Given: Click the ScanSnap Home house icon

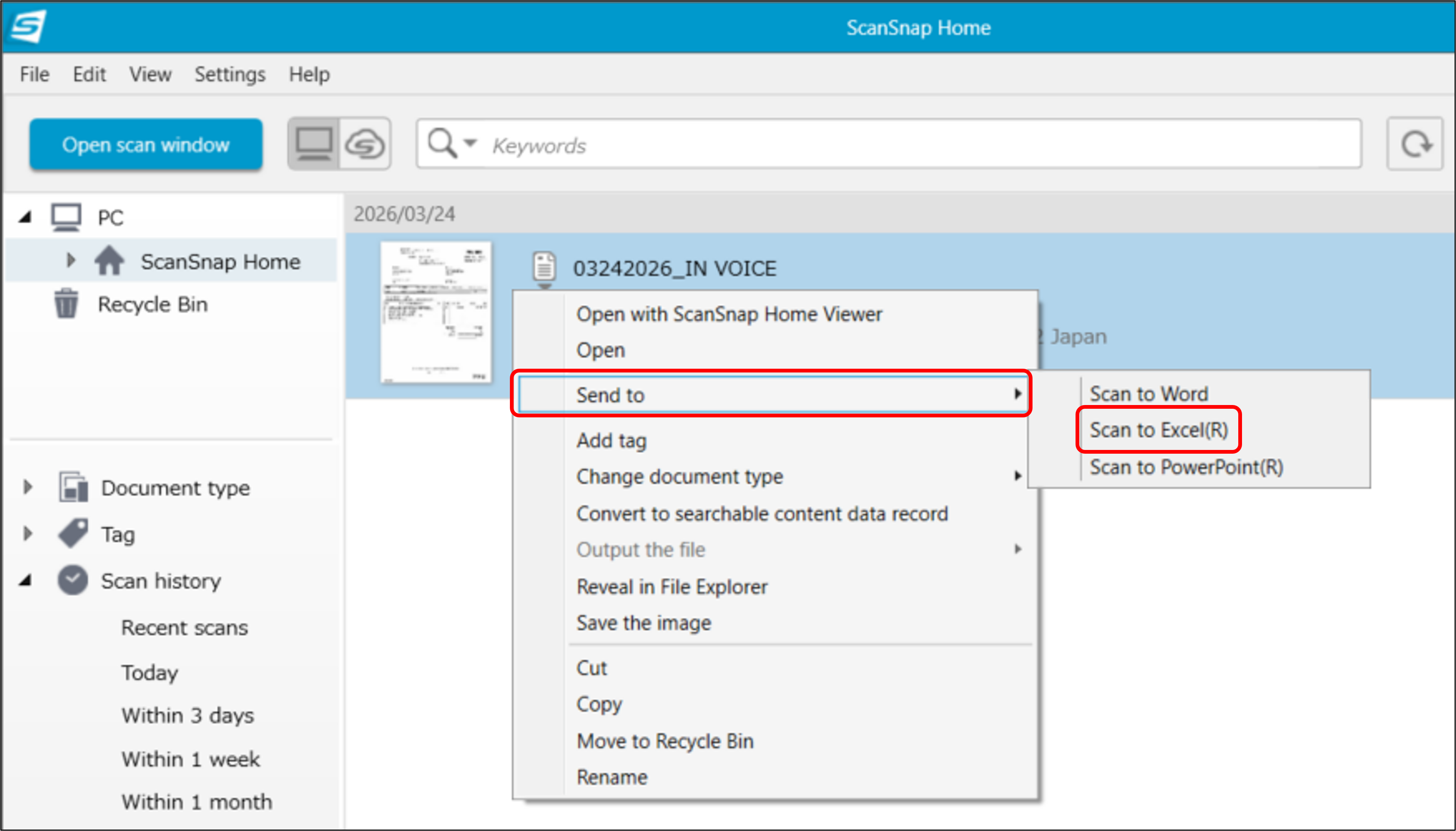Looking at the screenshot, I should (109, 261).
